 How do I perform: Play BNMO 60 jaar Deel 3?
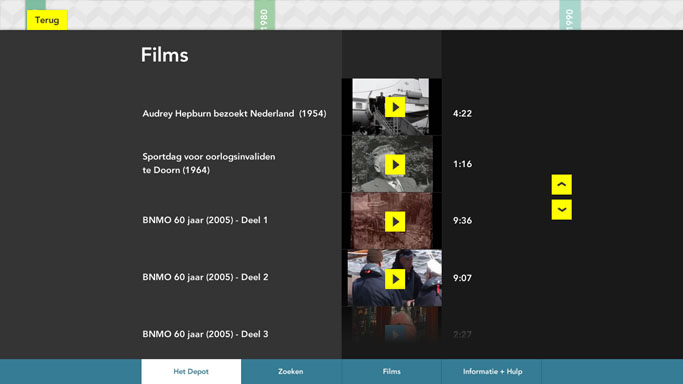click(395, 334)
